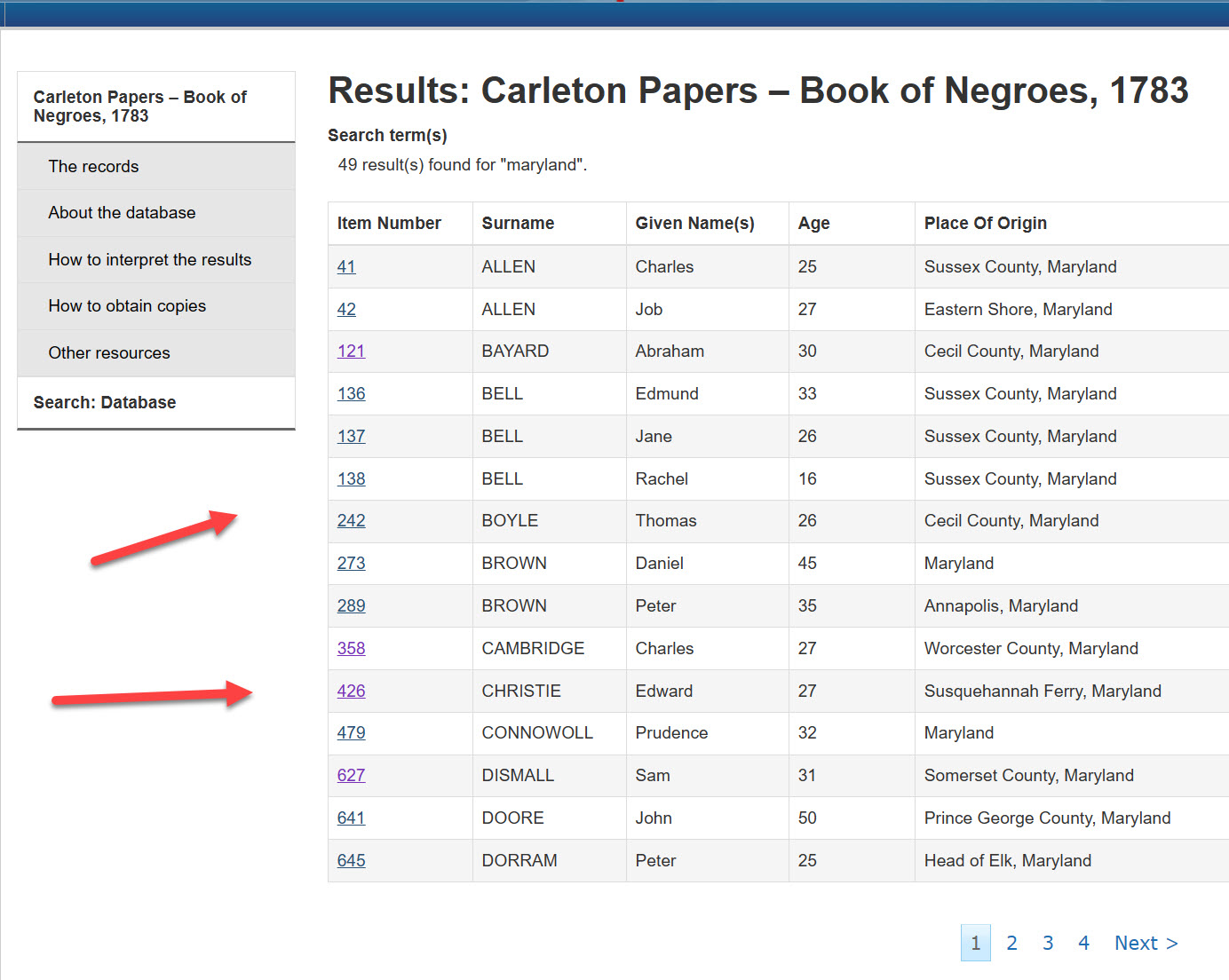Open item number 41 record details

[346, 266]
